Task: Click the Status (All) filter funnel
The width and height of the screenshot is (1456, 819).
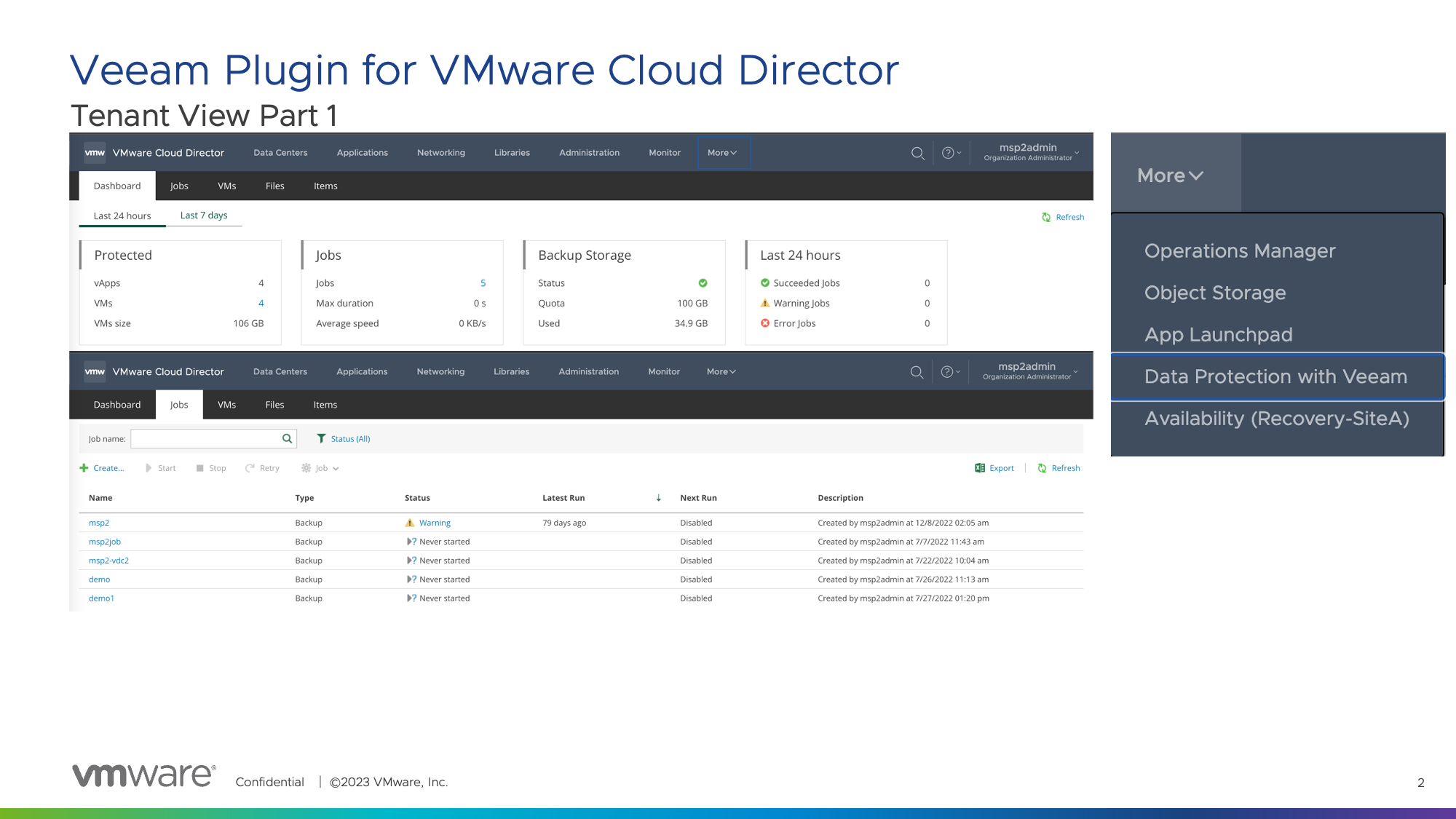Action: [321, 438]
